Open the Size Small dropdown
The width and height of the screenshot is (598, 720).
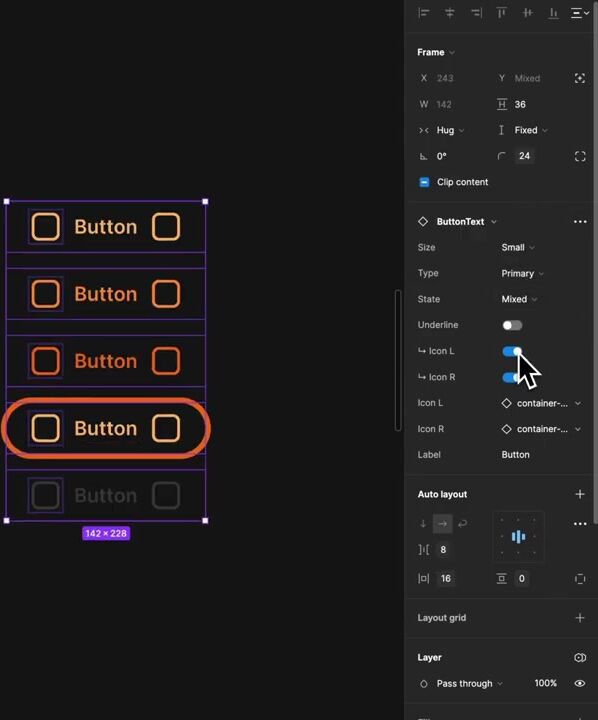coord(518,248)
